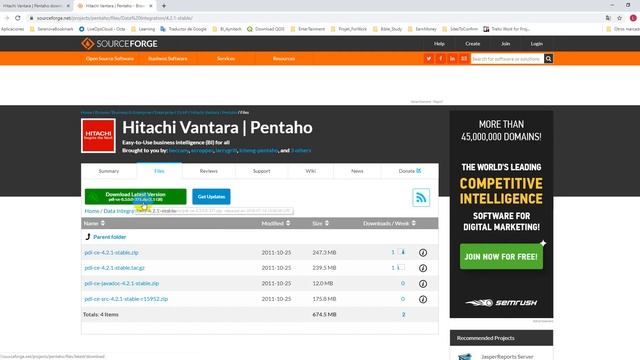Click Join in top navigation
Image resolution: width=640 pixels, height=360 pixels.
click(505, 44)
